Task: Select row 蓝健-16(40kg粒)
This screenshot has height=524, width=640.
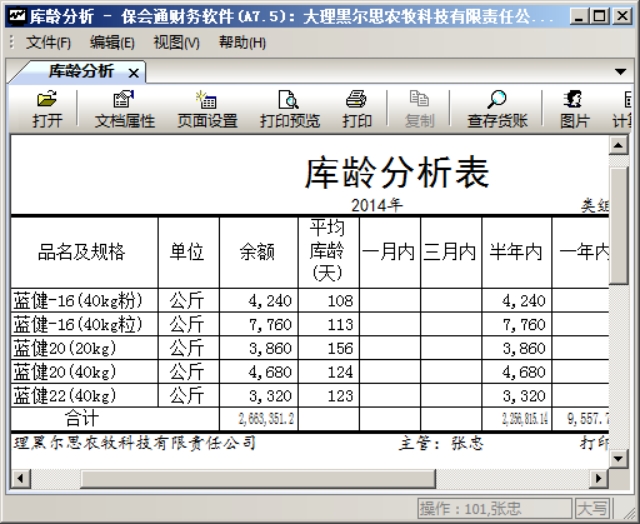Action: [x=310, y=324]
